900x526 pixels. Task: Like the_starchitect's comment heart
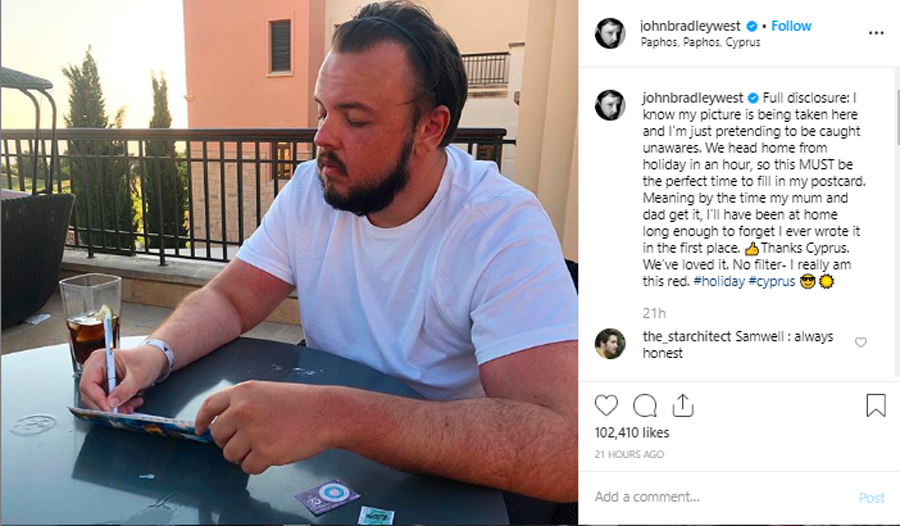(860, 342)
